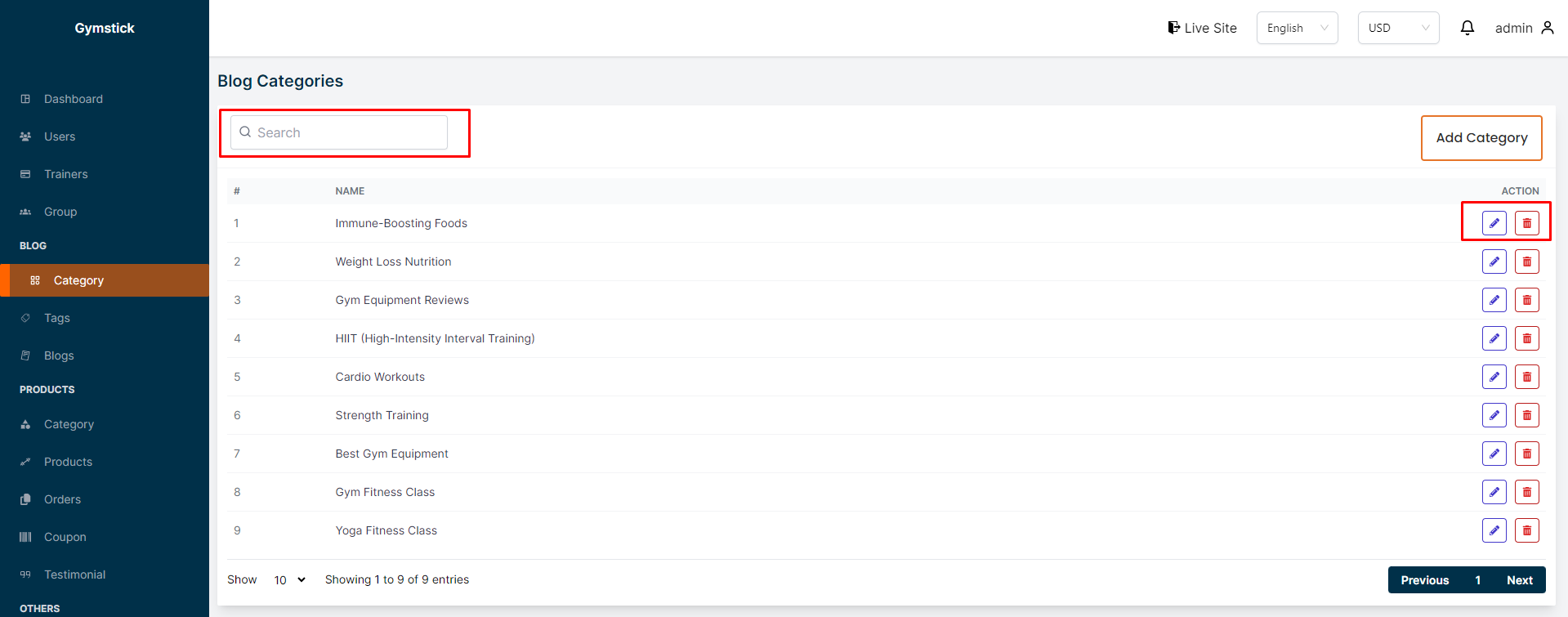Image resolution: width=1568 pixels, height=617 pixels.
Task: Go to Trainers in the sidebar
Action: 66,174
